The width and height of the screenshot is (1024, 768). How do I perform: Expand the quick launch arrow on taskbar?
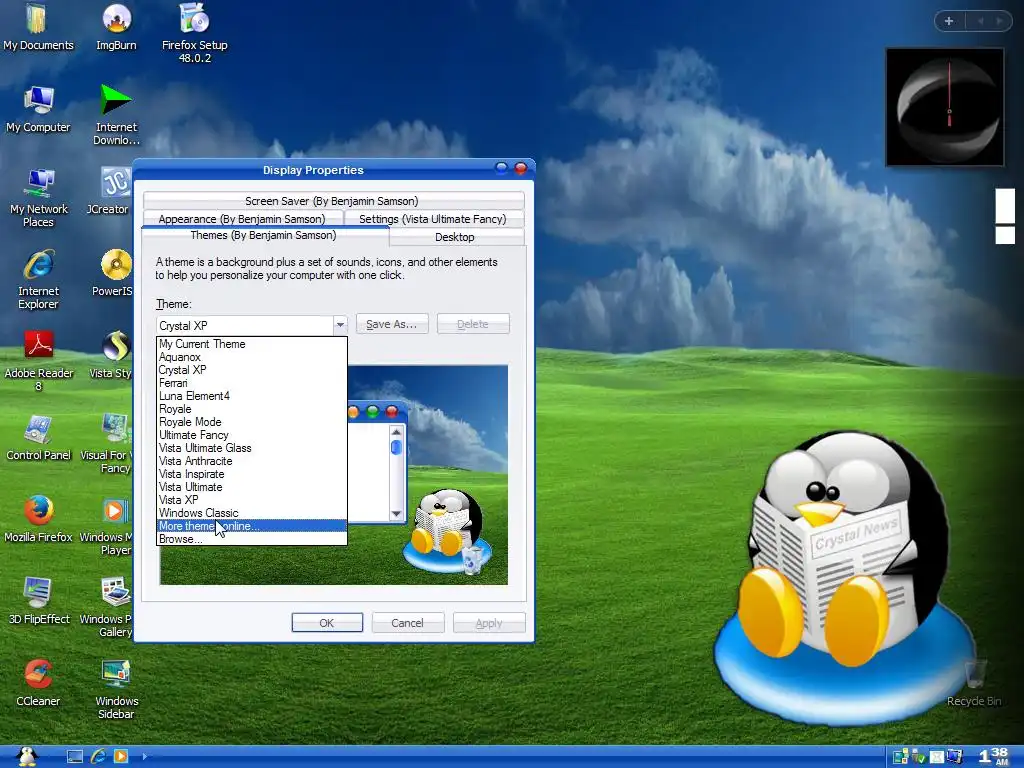tap(144, 756)
